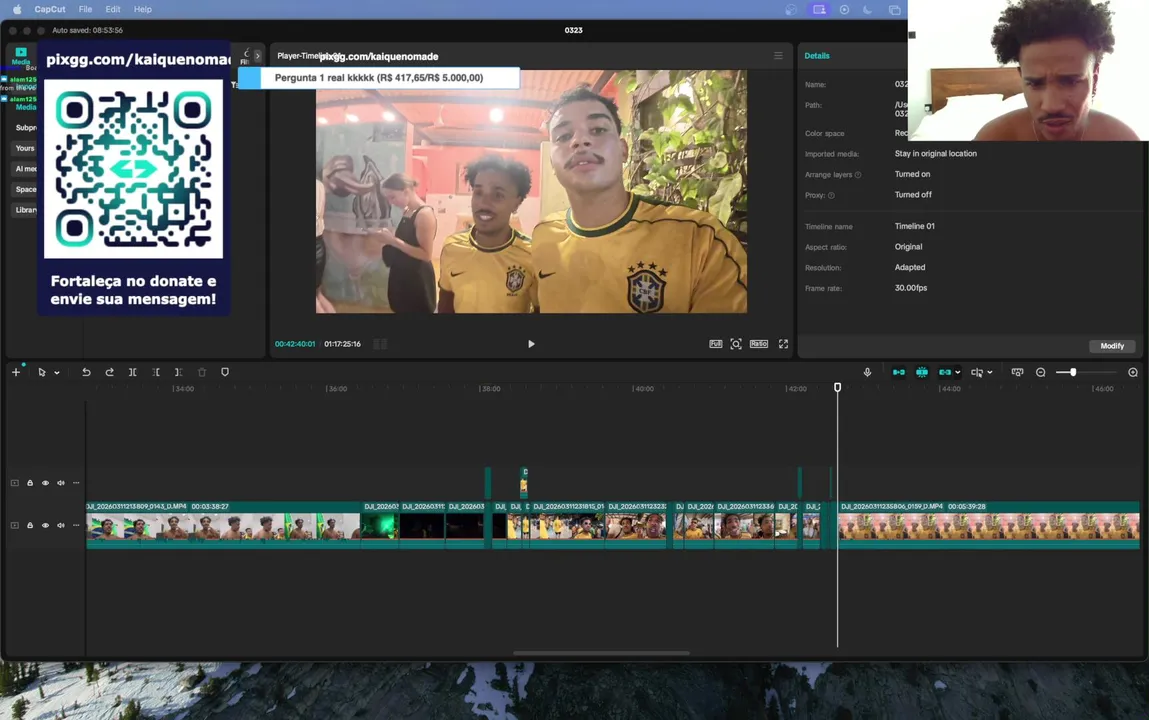
Task: Click the Full quality icon under the player
Action: [715, 344]
